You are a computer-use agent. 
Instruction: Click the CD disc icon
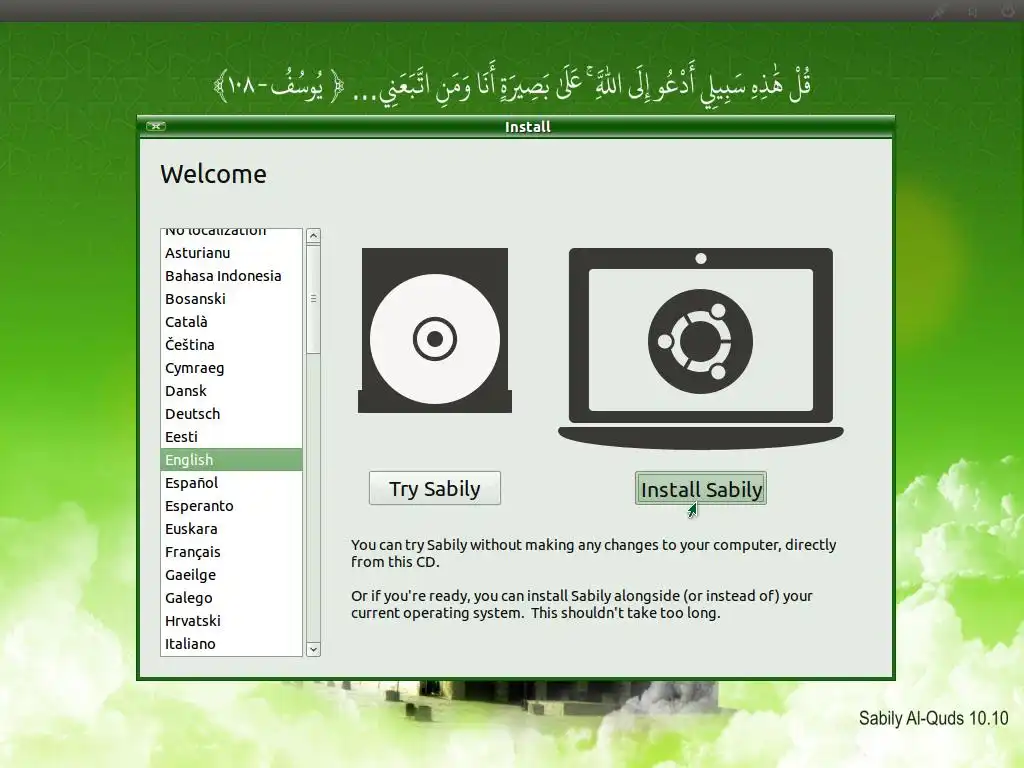pos(435,330)
